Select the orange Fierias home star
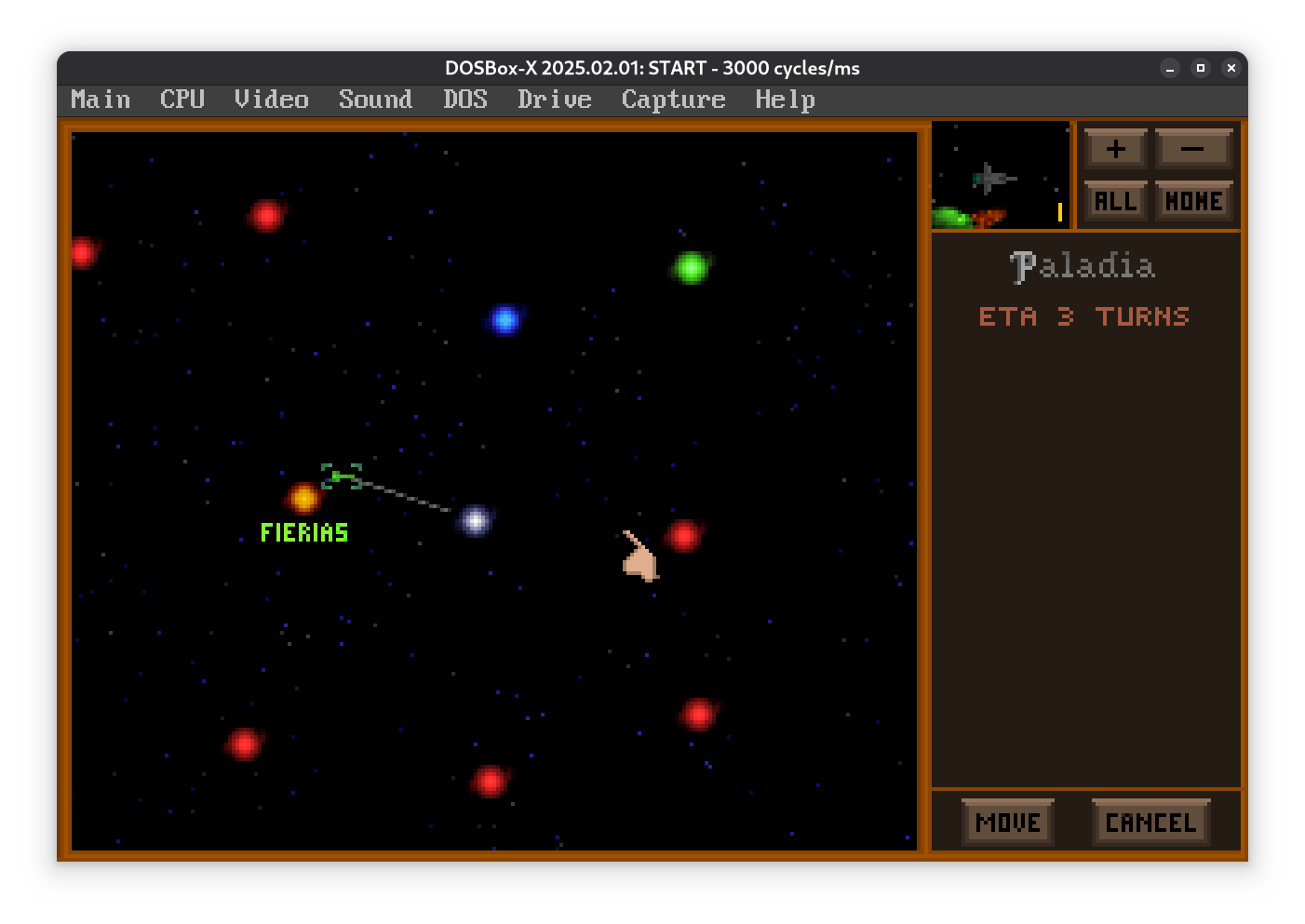The height and width of the screenshot is (924, 1305). 303,498
